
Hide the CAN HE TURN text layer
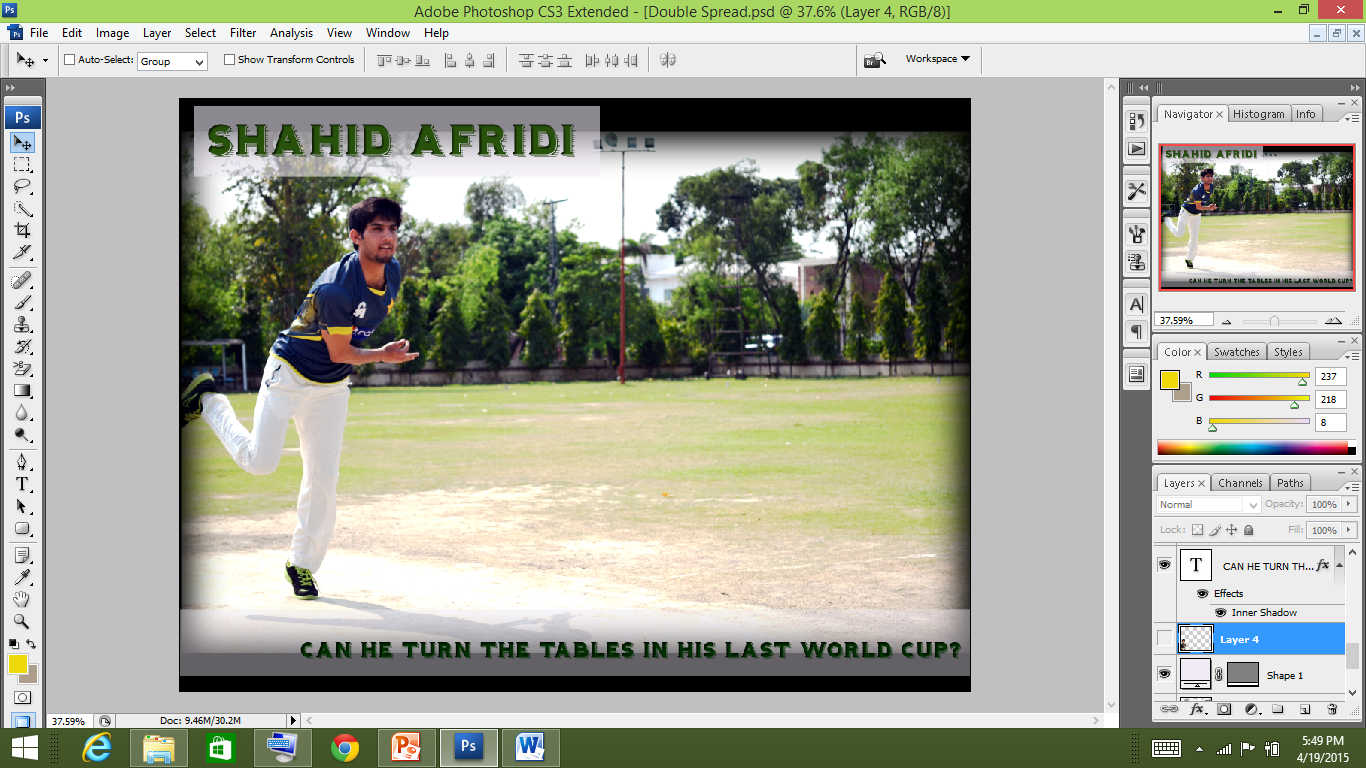[1164, 565]
